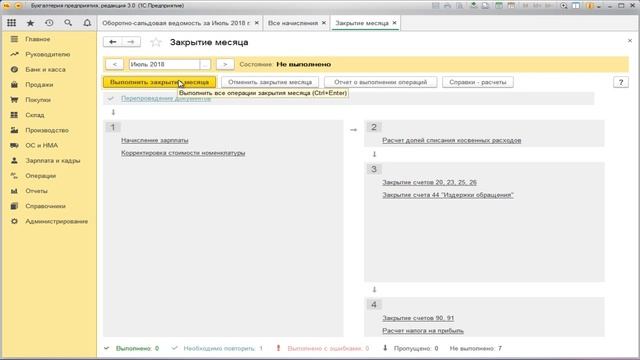Open ОС и НМА section
Image resolution: width=640 pixels, height=360 pixels.
pos(42,145)
